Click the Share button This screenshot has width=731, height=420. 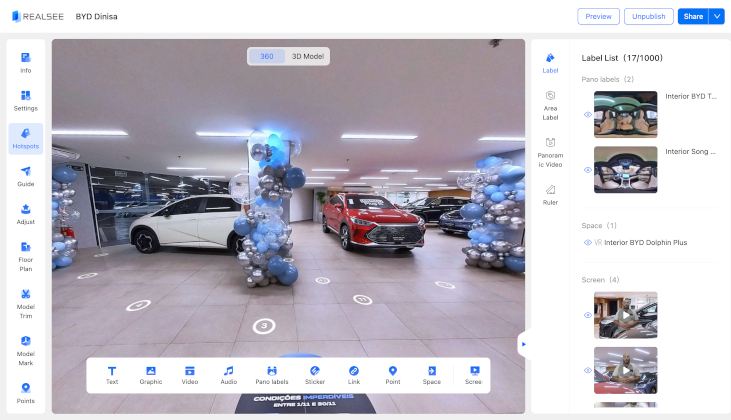(693, 16)
